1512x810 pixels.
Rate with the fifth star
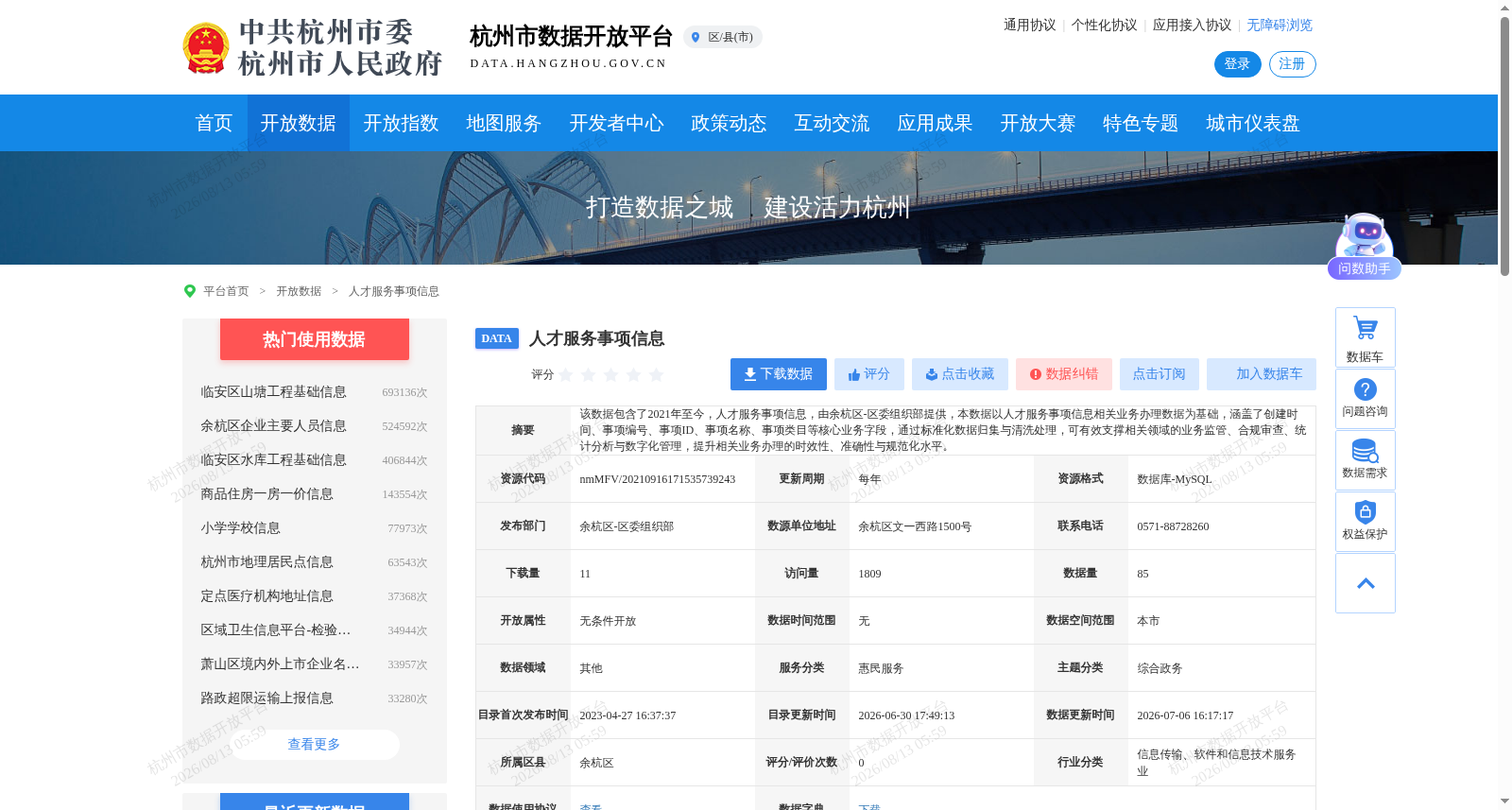coord(657,374)
